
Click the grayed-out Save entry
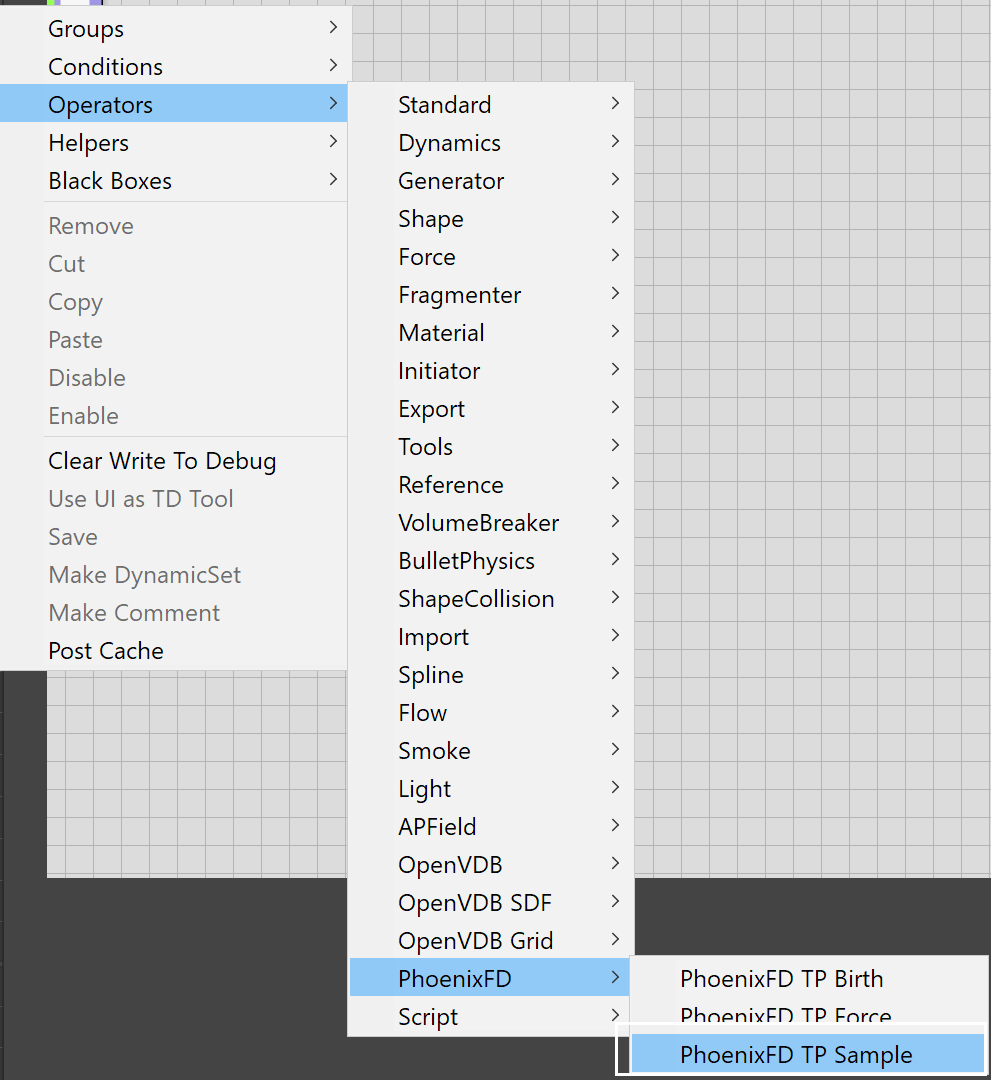pyautogui.click(x=174, y=537)
